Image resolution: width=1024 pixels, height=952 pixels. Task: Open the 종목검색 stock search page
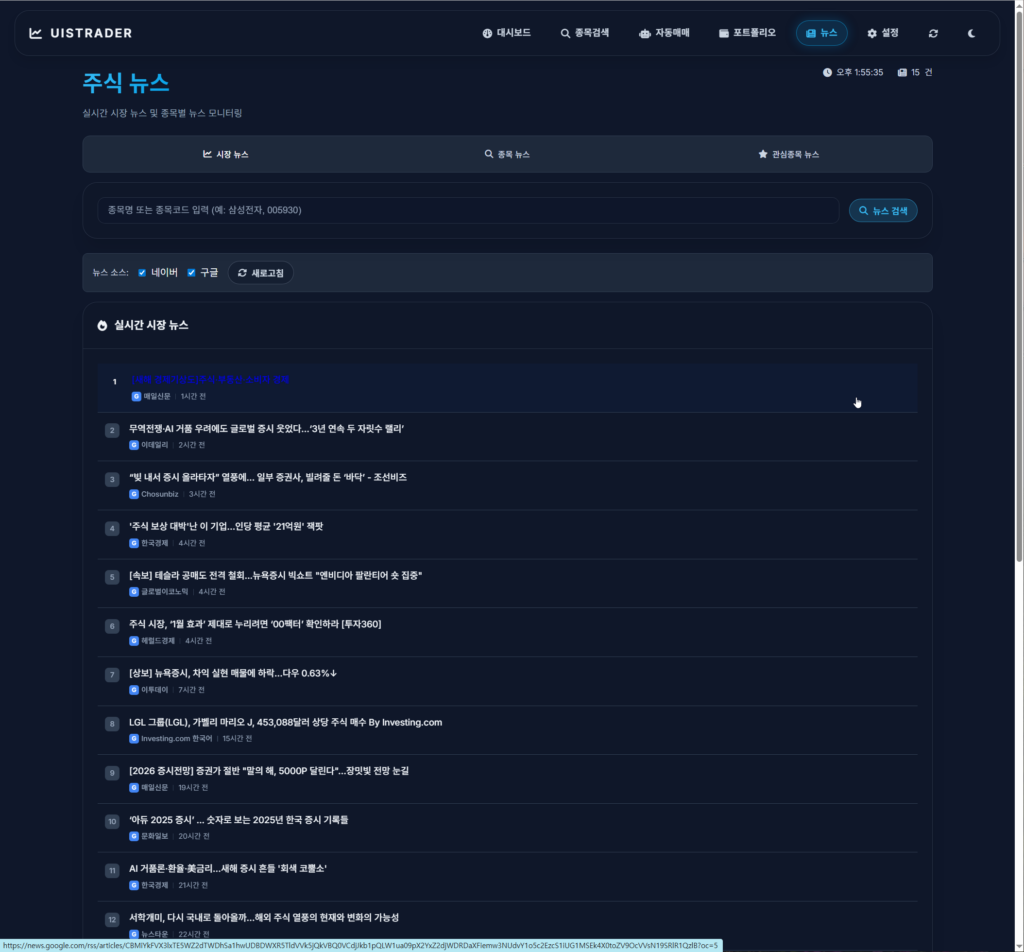coord(585,33)
